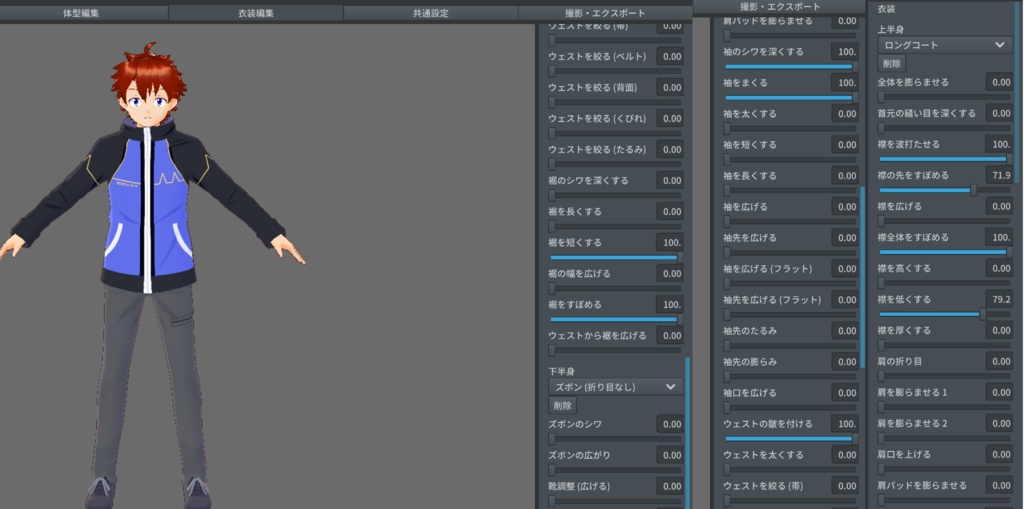Click the 袖を太くする slider track
This screenshot has width=1024, height=509.
(x=790, y=129)
